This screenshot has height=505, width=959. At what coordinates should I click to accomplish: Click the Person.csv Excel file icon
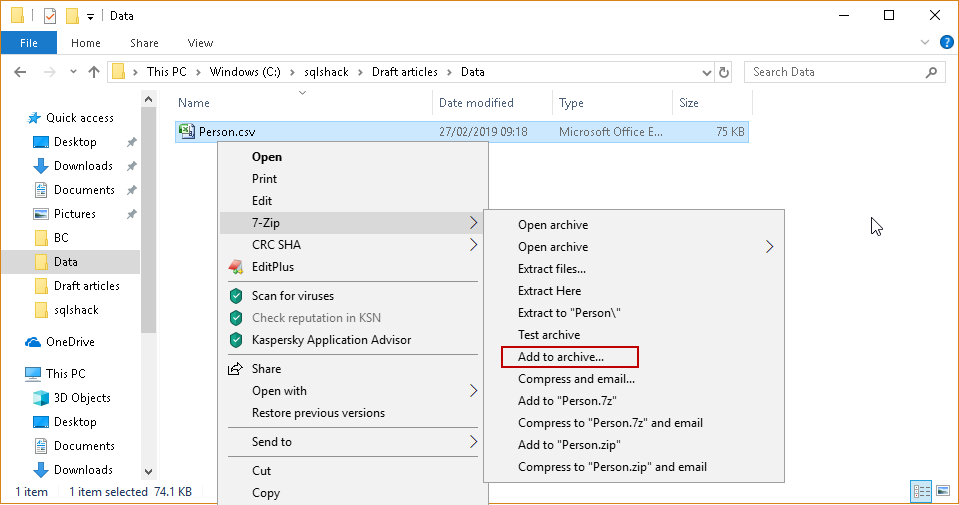(187, 132)
